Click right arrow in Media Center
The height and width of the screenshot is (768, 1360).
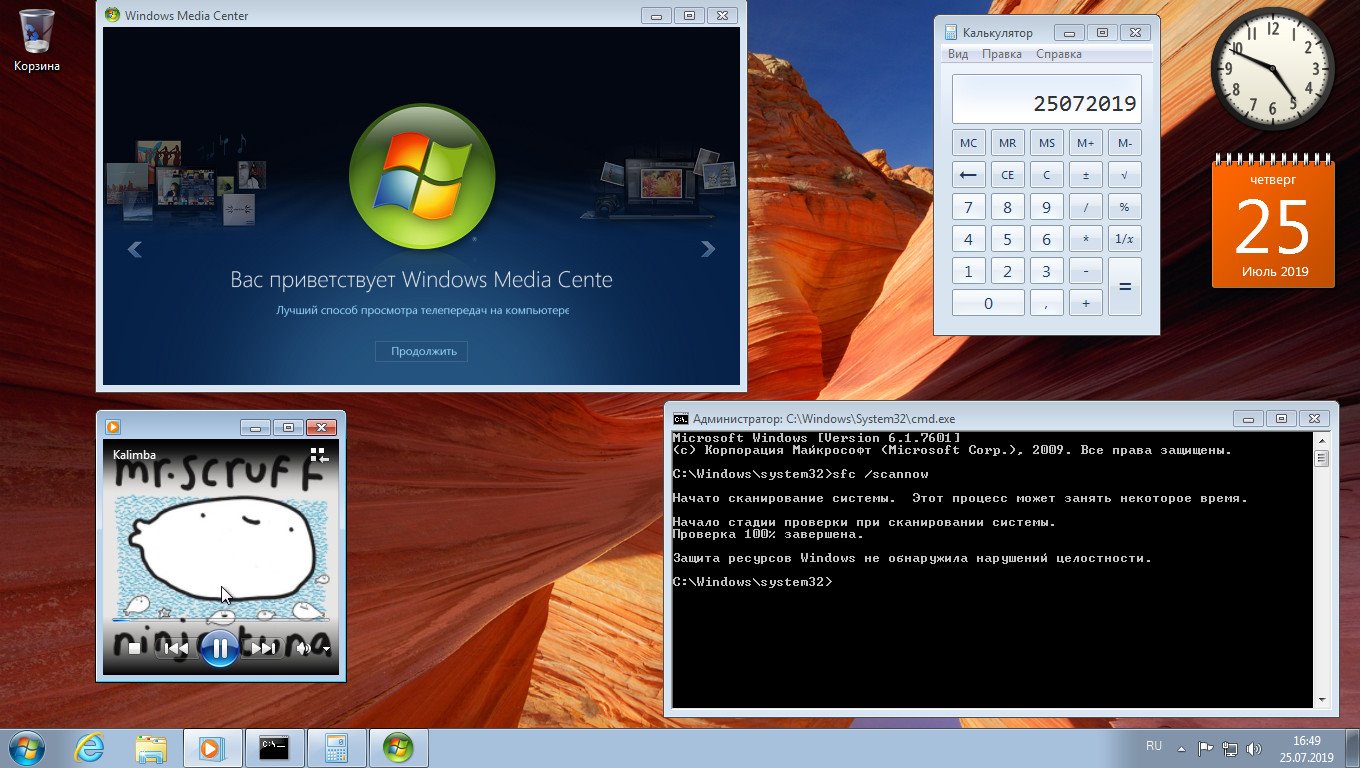pyautogui.click(x=708, y=249)
